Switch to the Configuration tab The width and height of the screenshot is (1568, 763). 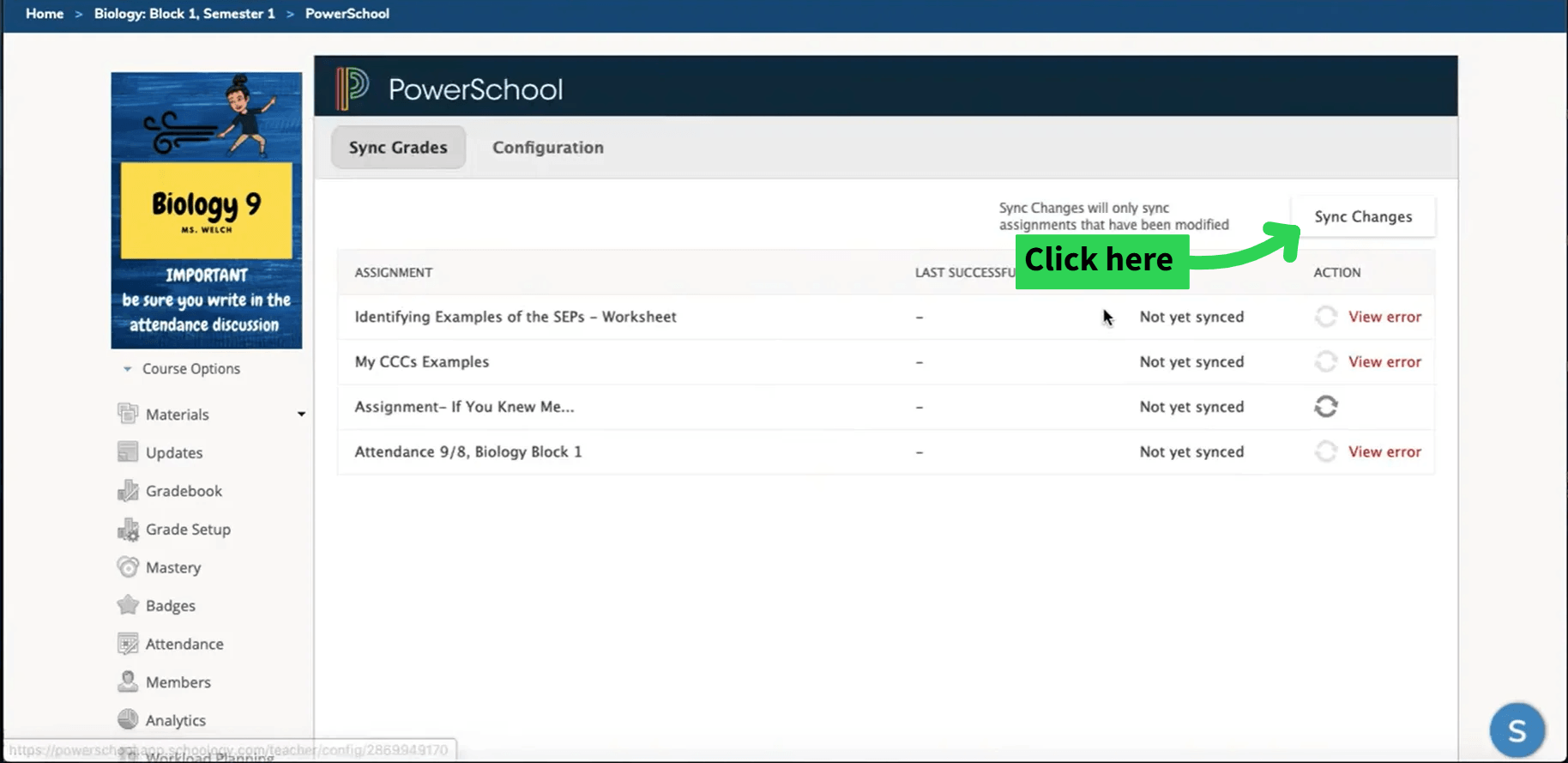pyautogui.click(x=548, y=148)
